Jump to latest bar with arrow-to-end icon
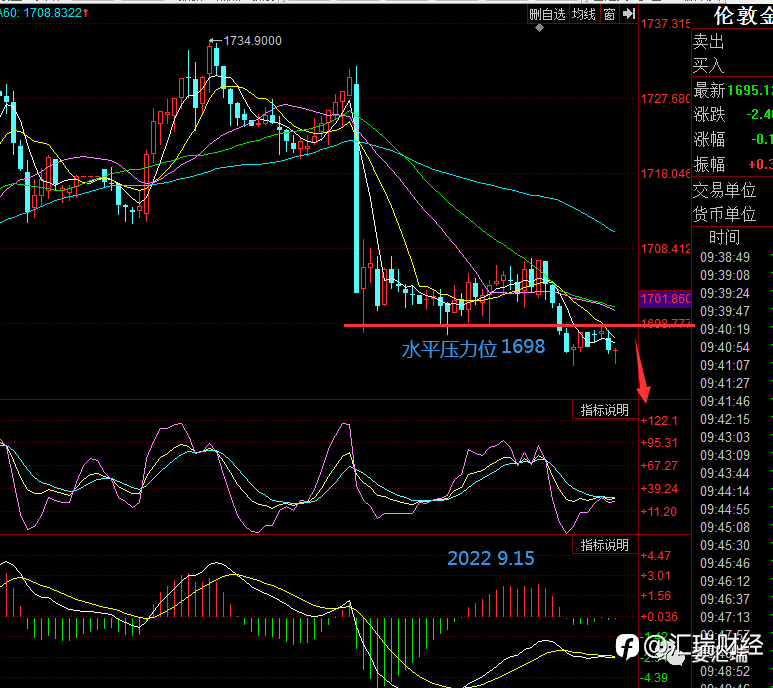 click(x=629, y=15)
